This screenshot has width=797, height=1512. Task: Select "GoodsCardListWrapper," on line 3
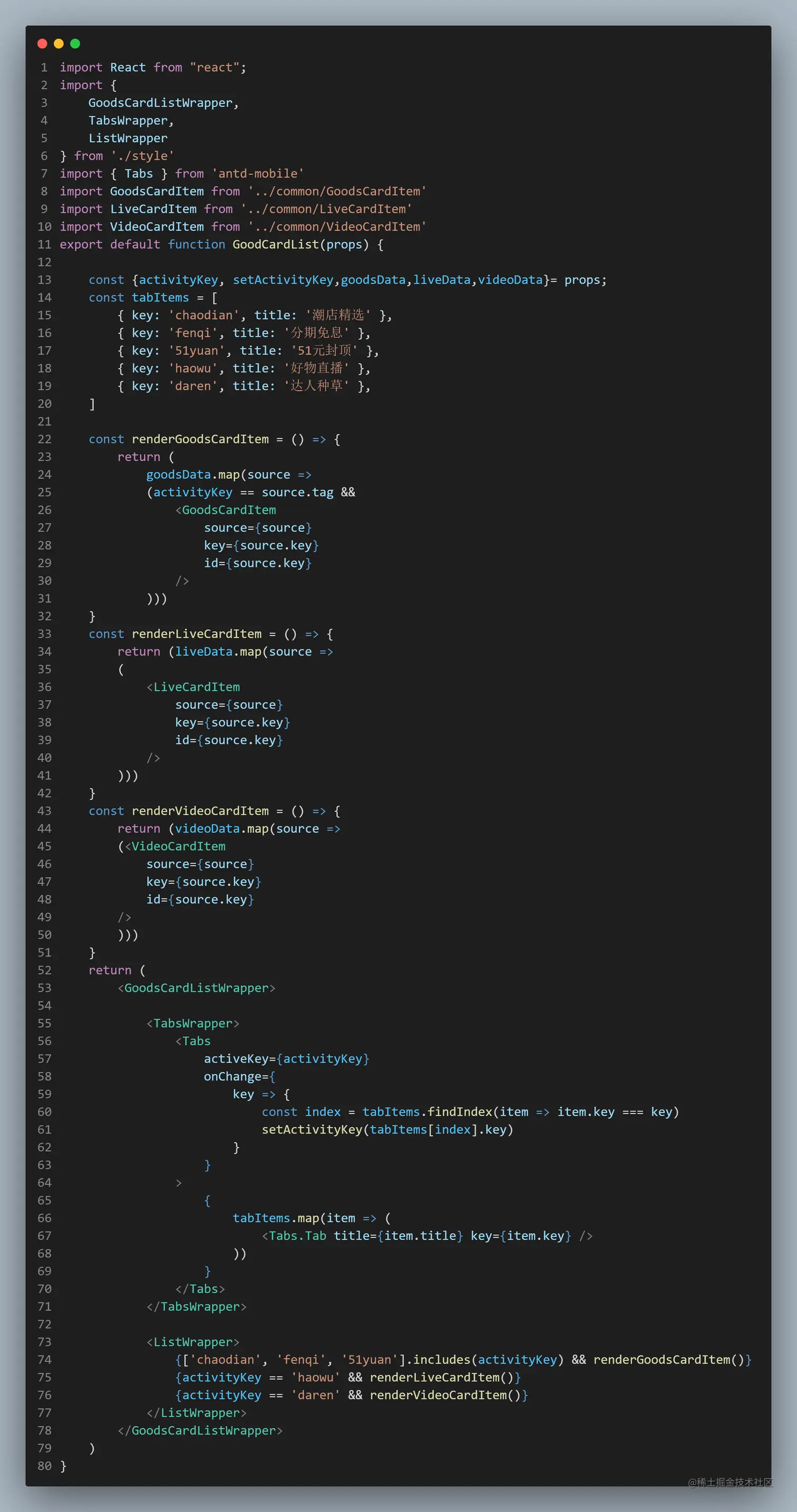(x=163, y=103)
